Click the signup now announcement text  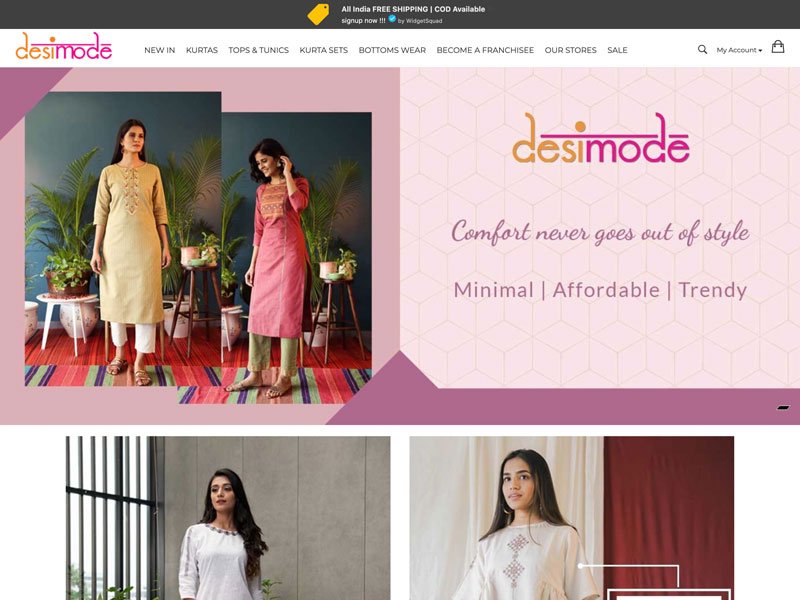click(x=363, y=20)
